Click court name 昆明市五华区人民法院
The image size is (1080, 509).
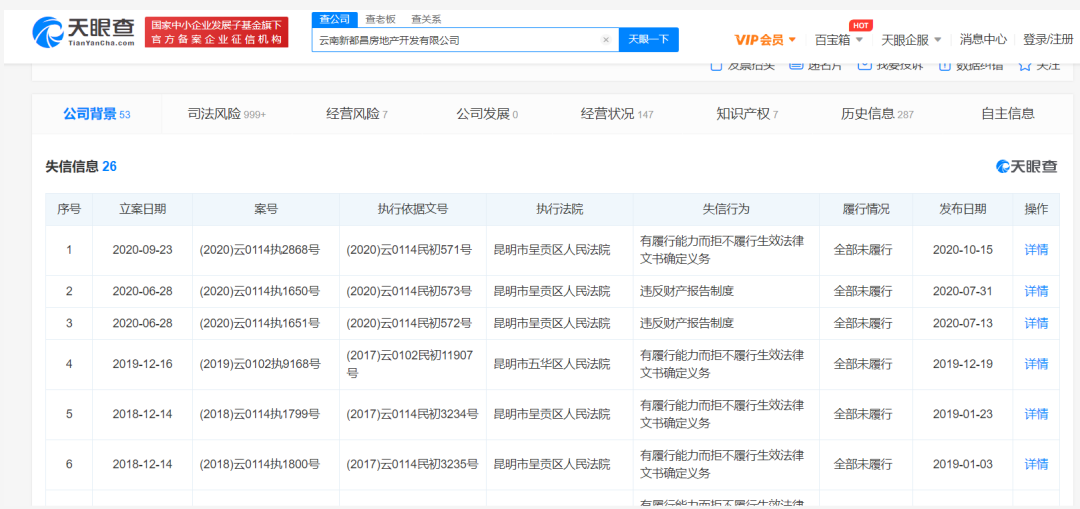[x=552, y=364]
